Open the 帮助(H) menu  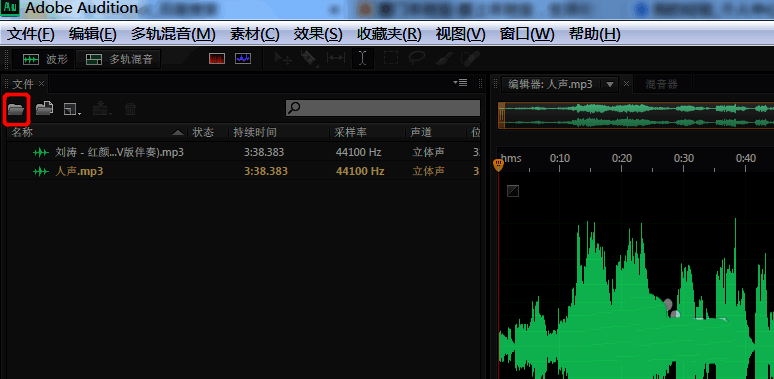[x=594, y=34]
